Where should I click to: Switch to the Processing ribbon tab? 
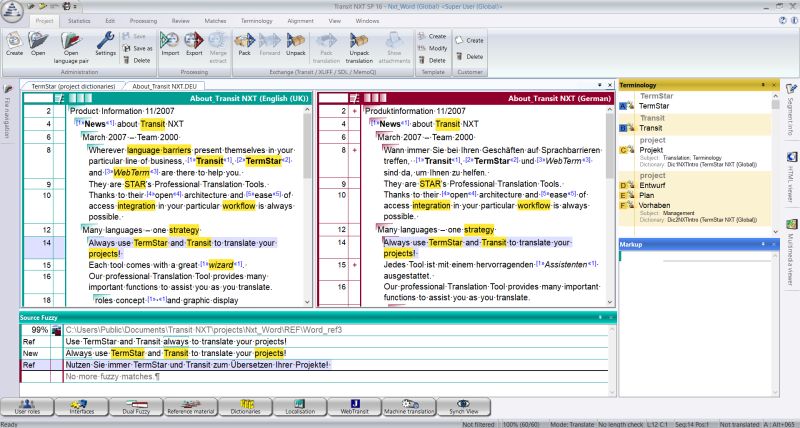pos(143,21)
